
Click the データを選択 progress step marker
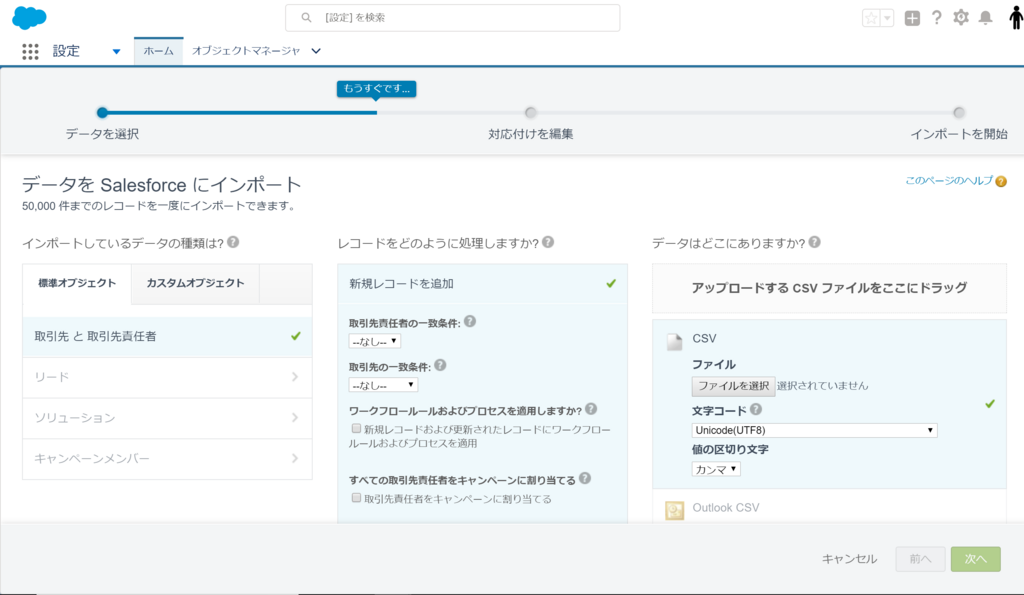(x=102, y=112)
